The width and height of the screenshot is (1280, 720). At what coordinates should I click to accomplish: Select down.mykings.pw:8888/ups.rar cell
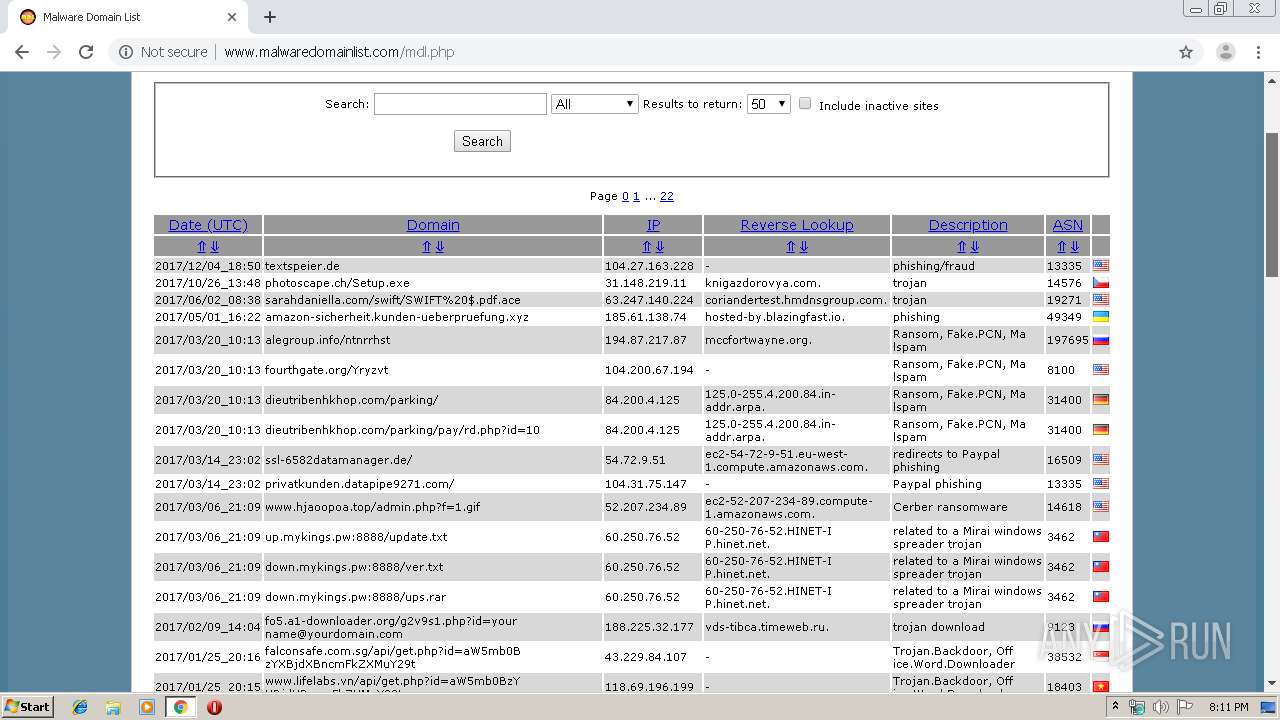pyautogui.click(x=432, y=597)
